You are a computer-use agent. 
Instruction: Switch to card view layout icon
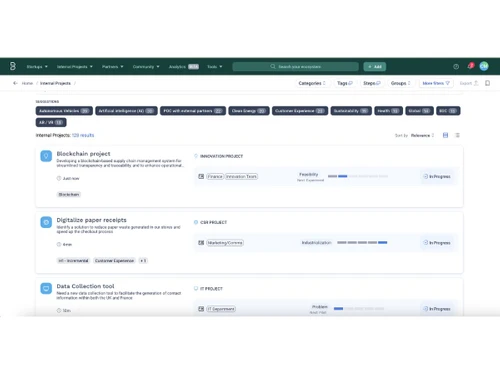[x=445, y=135]
